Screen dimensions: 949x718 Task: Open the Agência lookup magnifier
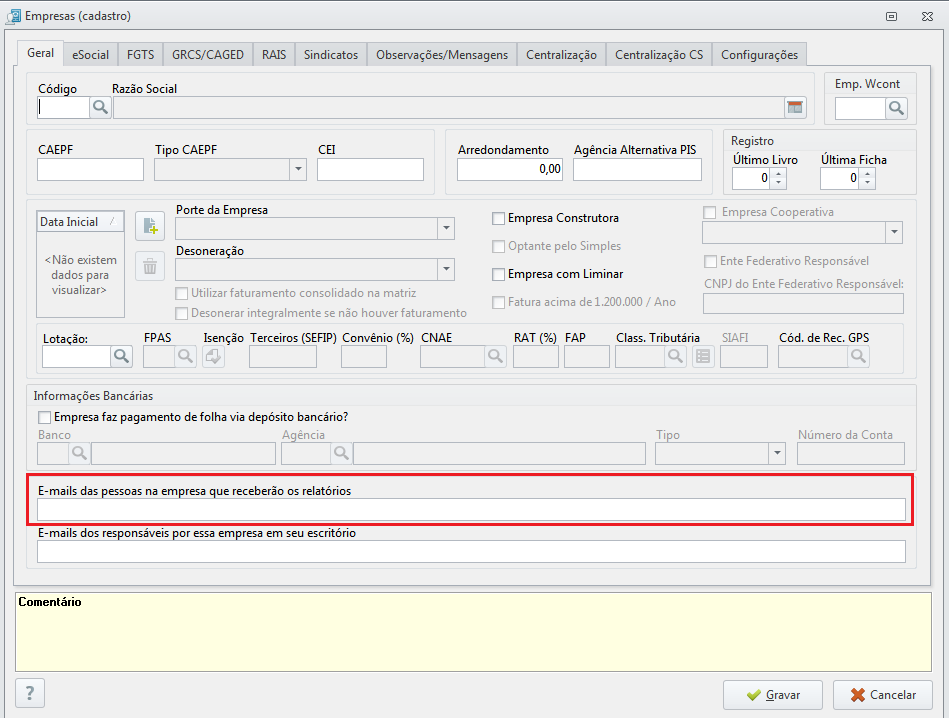(341, 453)
